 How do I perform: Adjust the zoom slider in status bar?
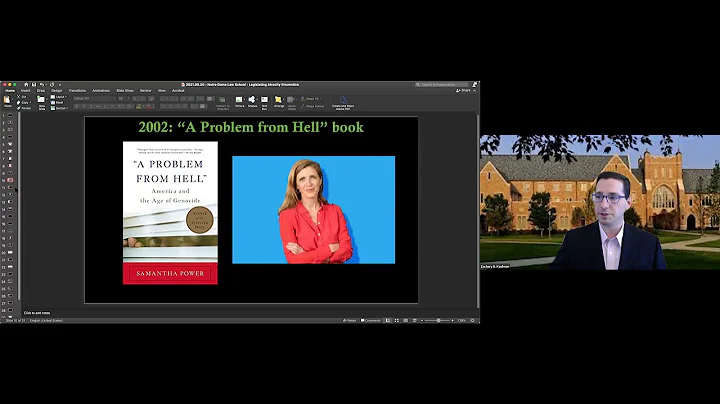pos(438,320)
